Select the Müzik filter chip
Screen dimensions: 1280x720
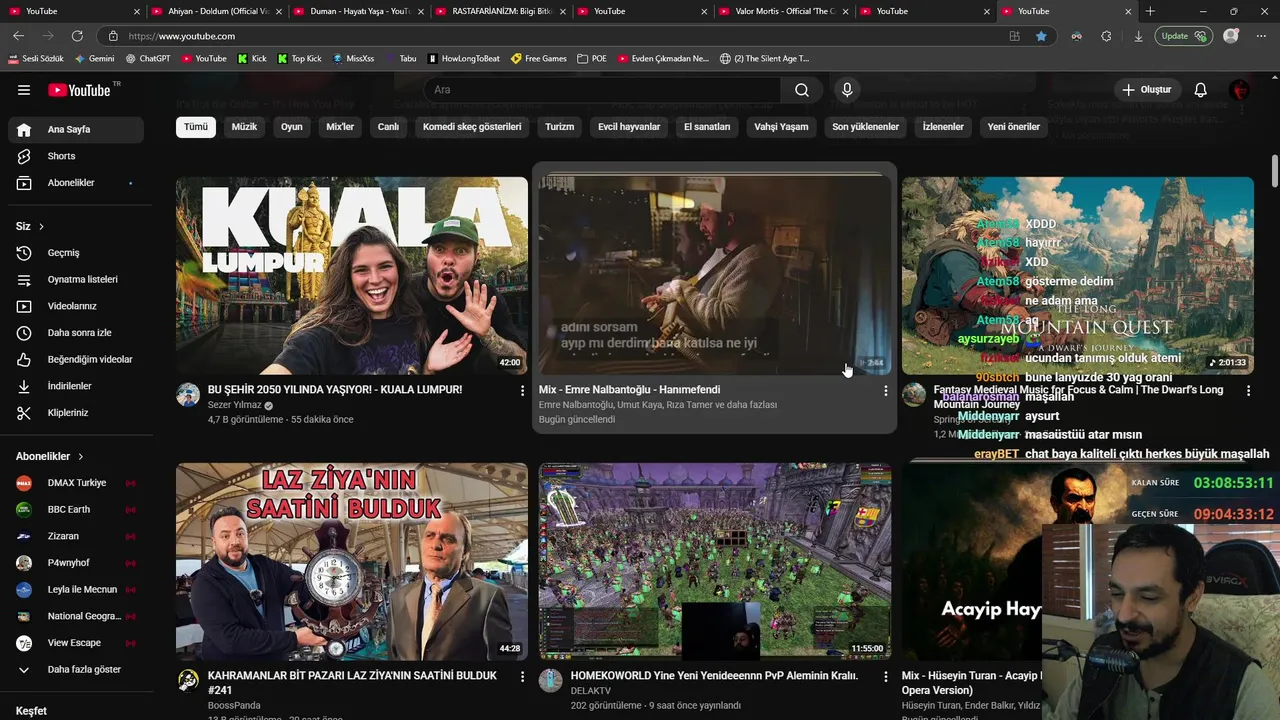click(x=244, y=127)
